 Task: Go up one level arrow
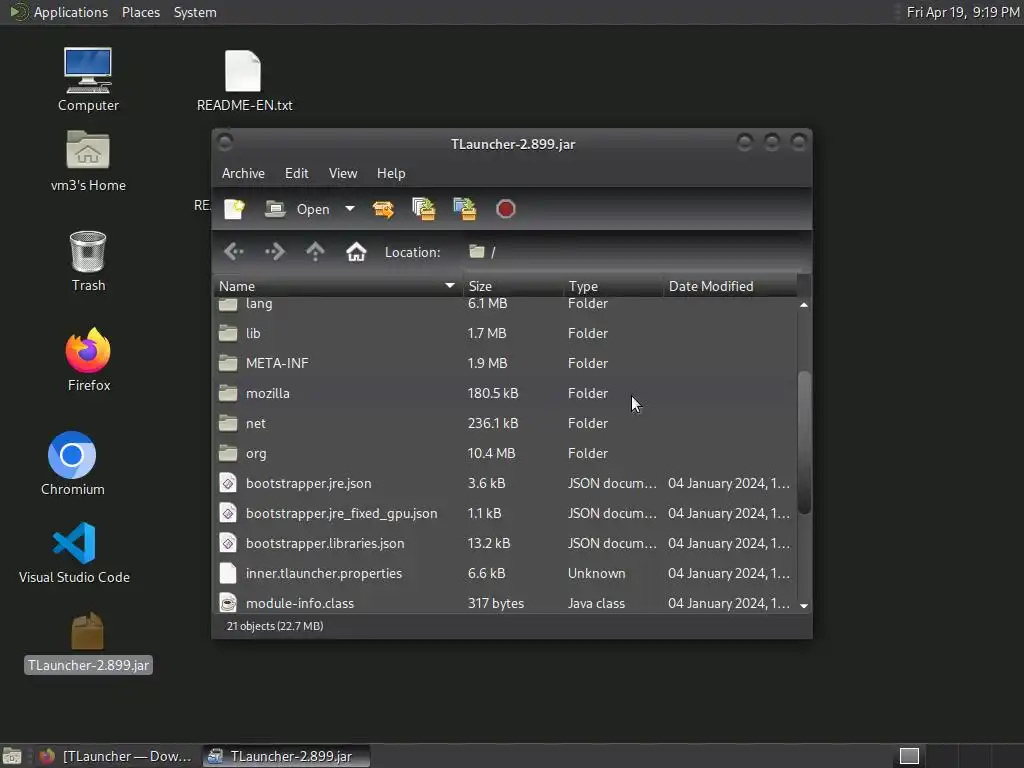click(x=315, y=251)
